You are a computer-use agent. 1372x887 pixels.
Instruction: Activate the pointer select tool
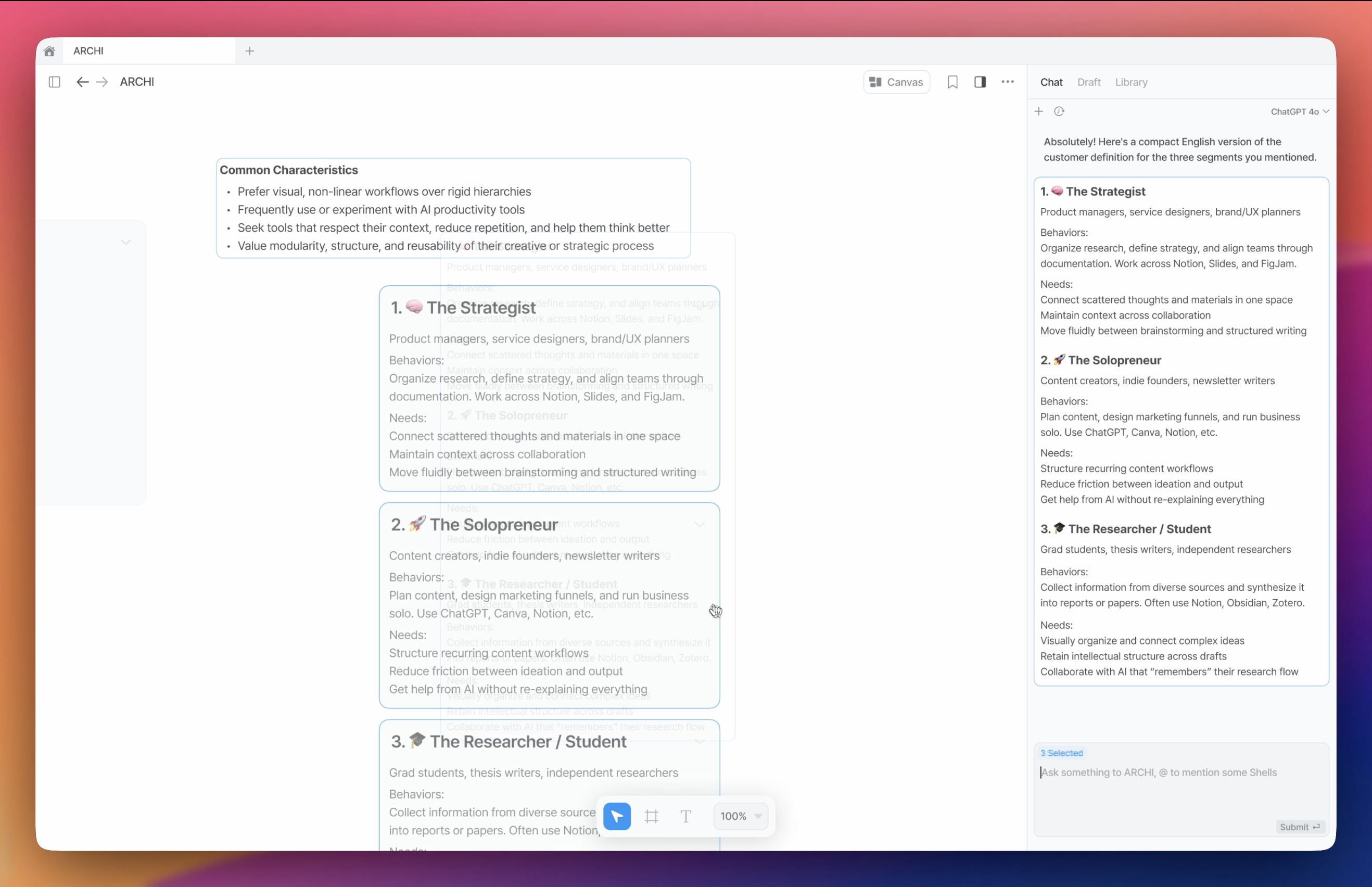click(x=617, y=816)
